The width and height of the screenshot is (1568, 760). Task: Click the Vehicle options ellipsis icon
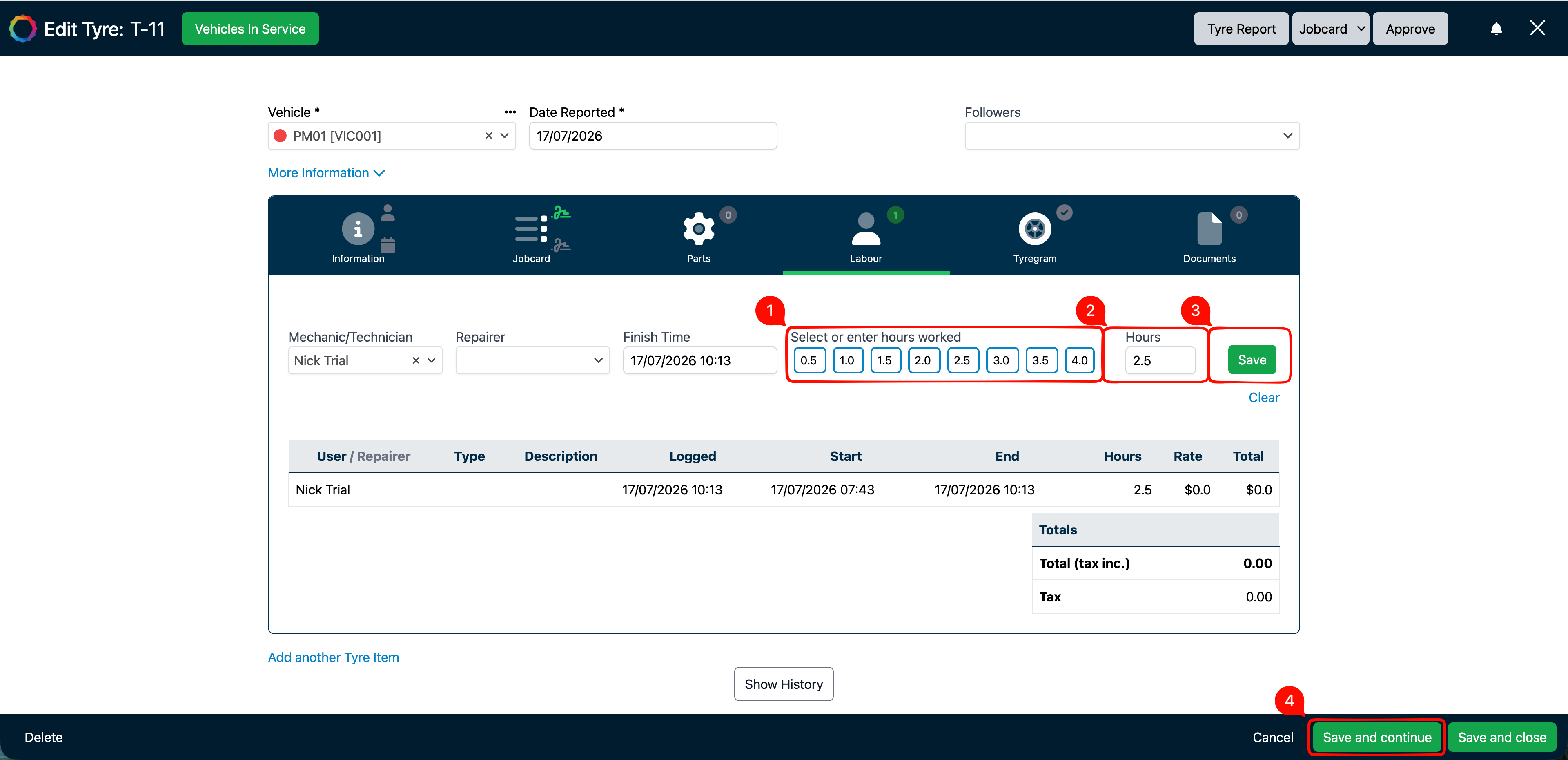tap(510, 112)
